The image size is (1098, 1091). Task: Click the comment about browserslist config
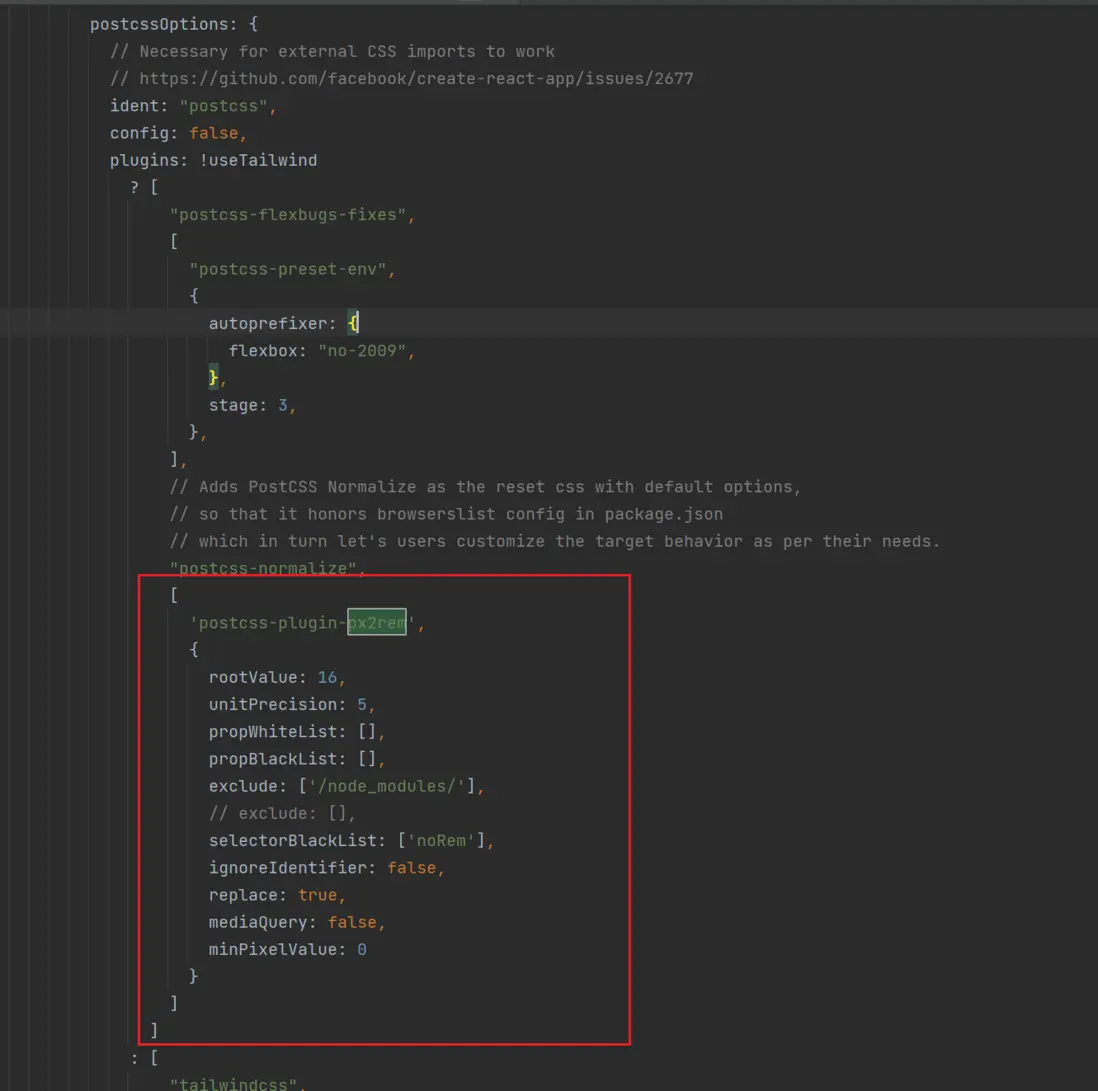[x=446, y=514]
